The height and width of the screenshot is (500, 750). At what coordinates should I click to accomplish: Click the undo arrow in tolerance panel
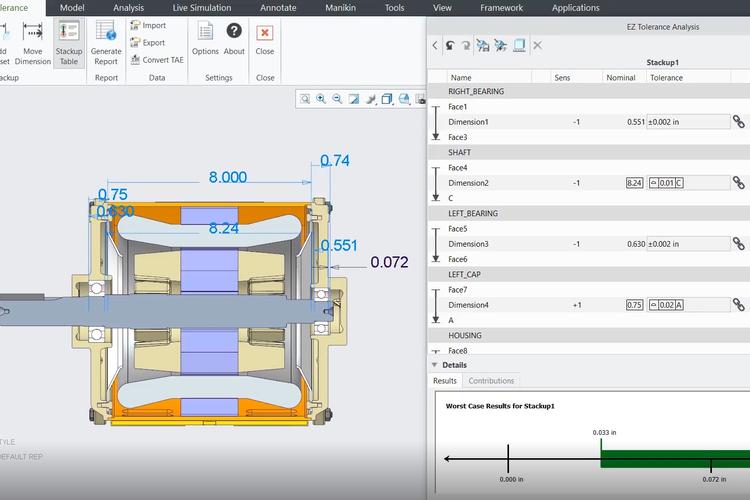[x=451, y=45]
